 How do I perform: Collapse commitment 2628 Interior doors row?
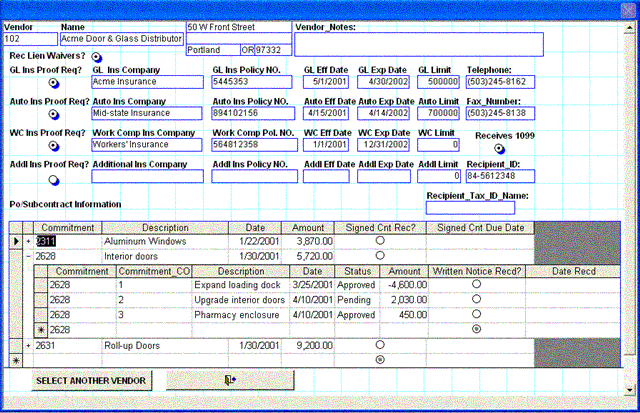tap(28, 256)
